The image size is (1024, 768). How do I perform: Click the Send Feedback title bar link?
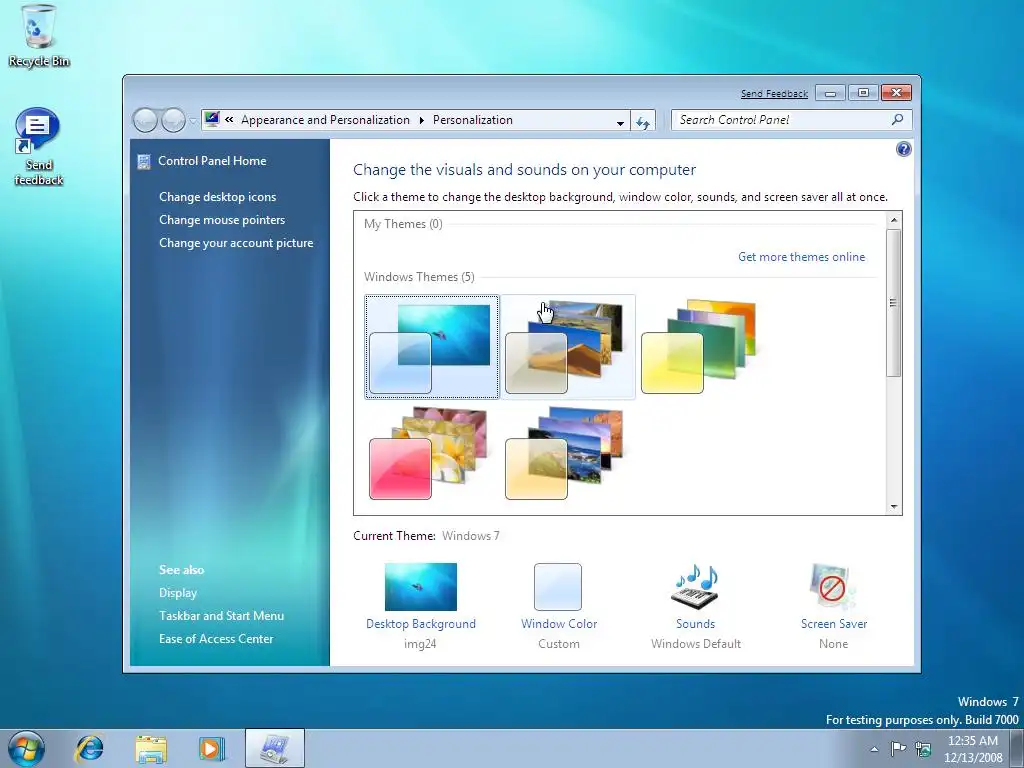(774, 93)
